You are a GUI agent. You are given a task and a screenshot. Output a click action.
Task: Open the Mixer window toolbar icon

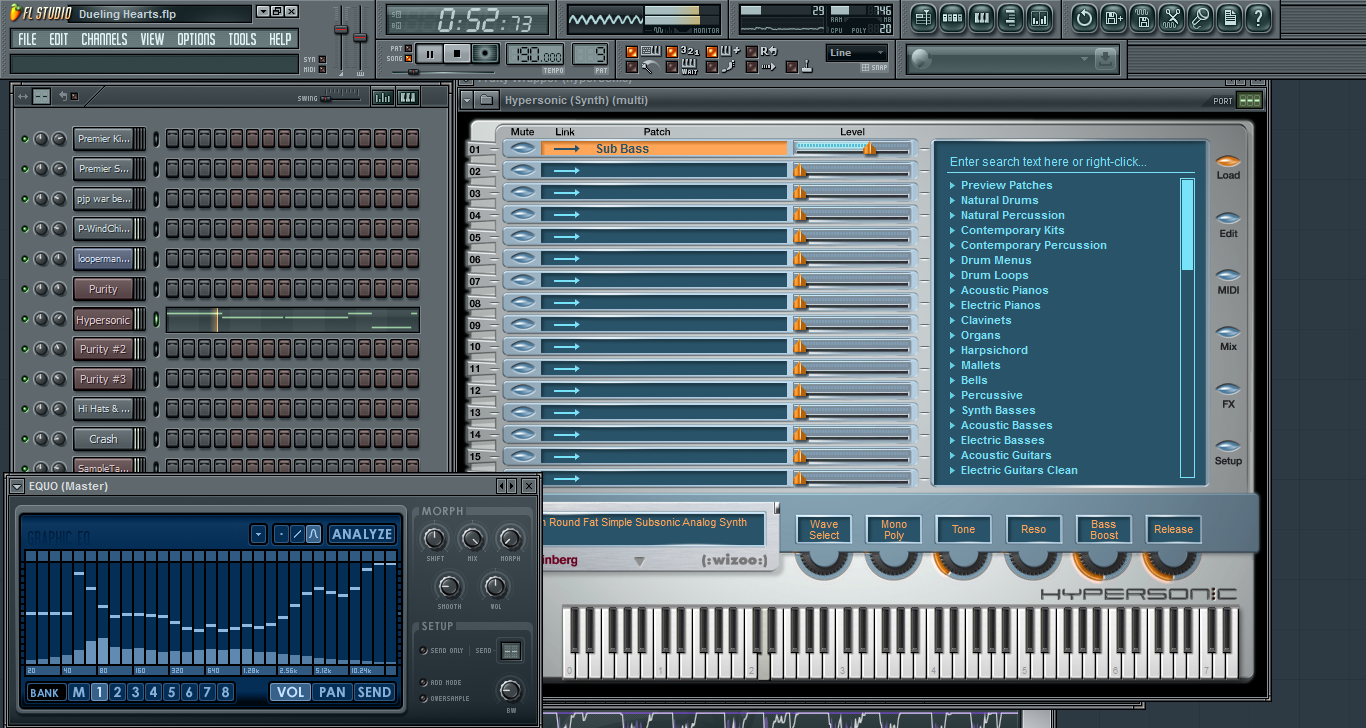tap(1039, 17)
